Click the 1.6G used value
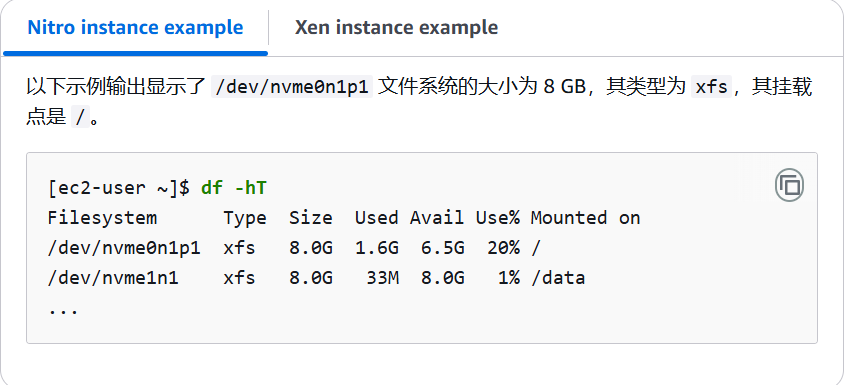The width and height of the screenshot is (844, 385). point(376,248)
